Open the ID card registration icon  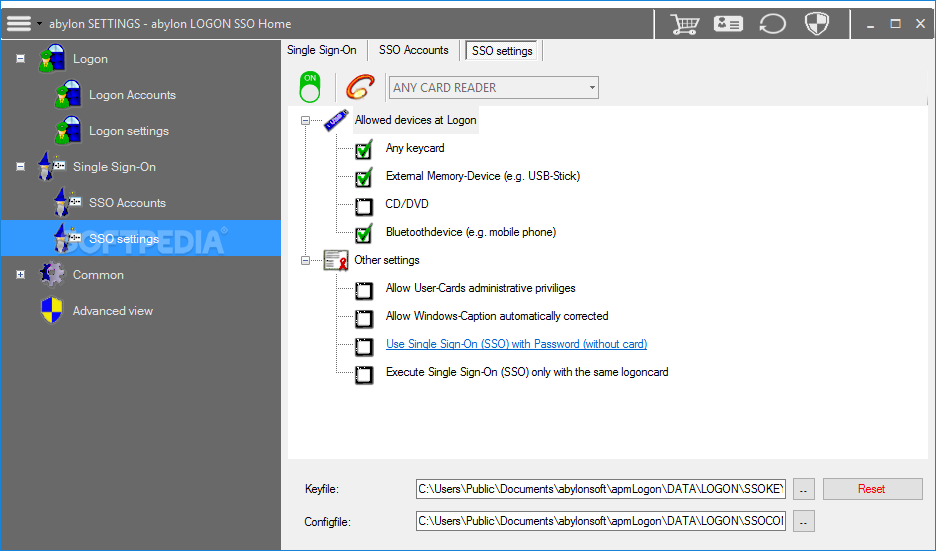click(728, 24)
